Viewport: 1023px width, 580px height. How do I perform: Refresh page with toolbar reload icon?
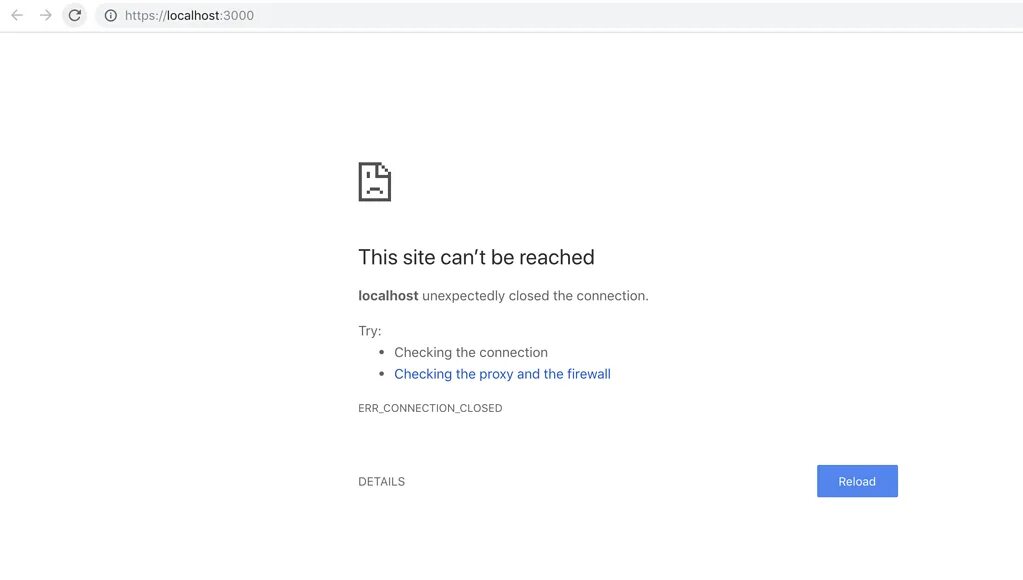[74, 15]
